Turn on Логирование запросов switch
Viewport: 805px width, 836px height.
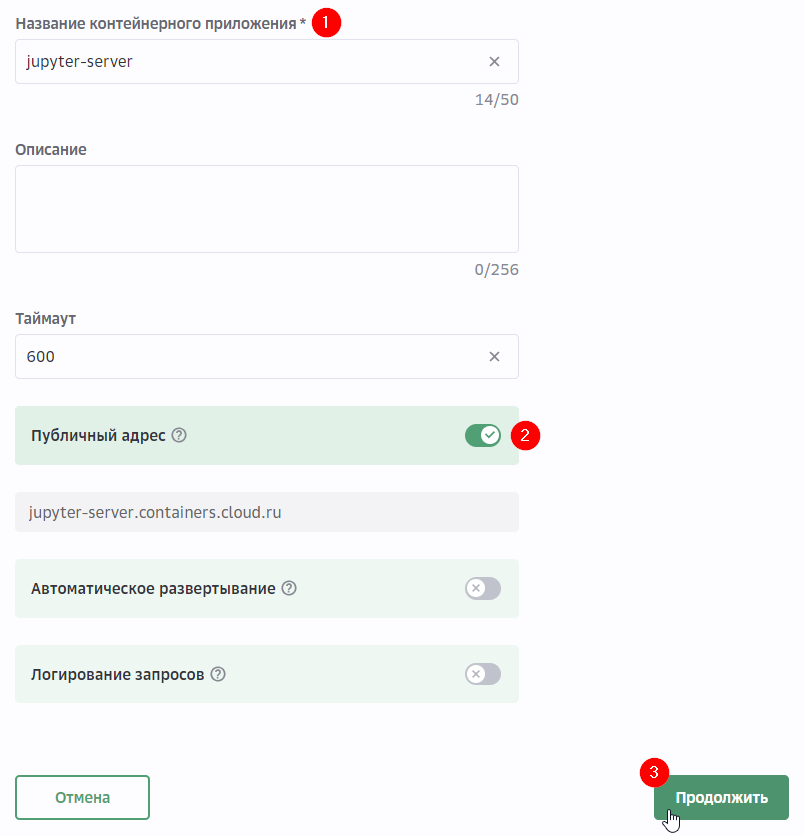[482, 674]
